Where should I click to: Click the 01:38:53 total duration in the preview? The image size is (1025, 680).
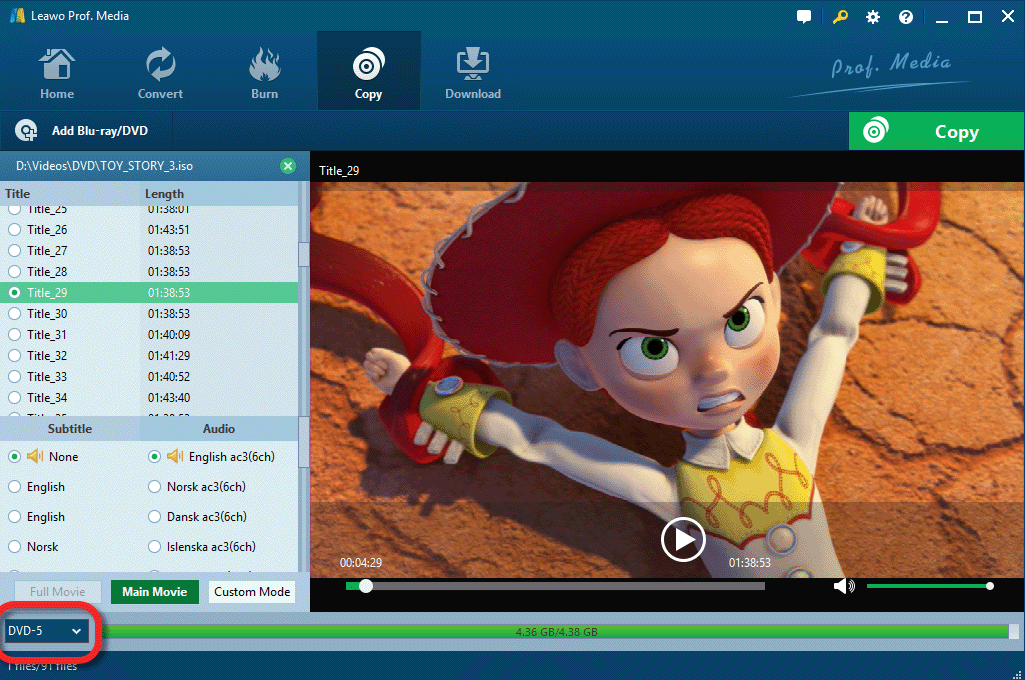click(750, 562)
